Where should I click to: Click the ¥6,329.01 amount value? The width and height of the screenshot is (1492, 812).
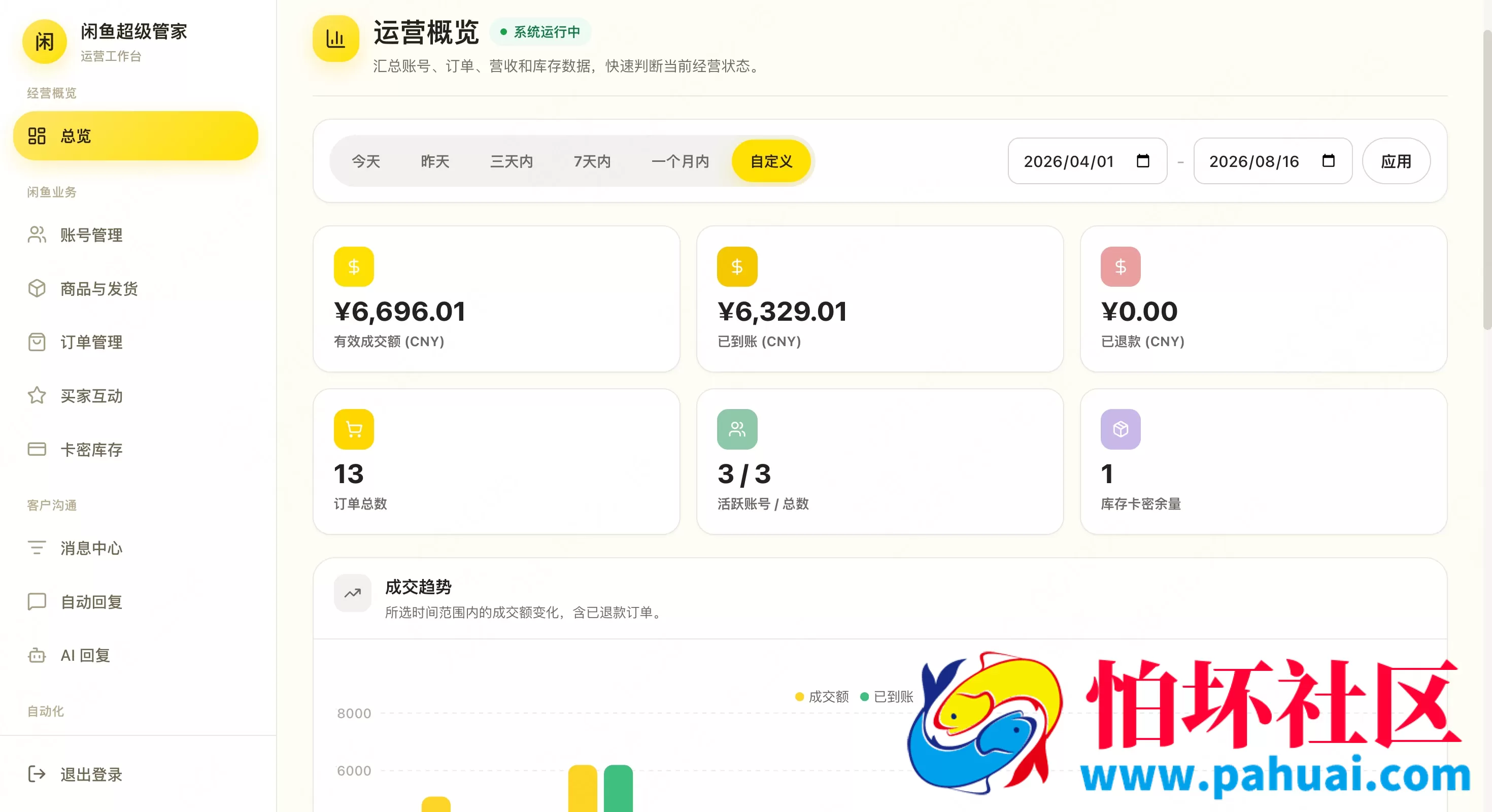[782, 312]
